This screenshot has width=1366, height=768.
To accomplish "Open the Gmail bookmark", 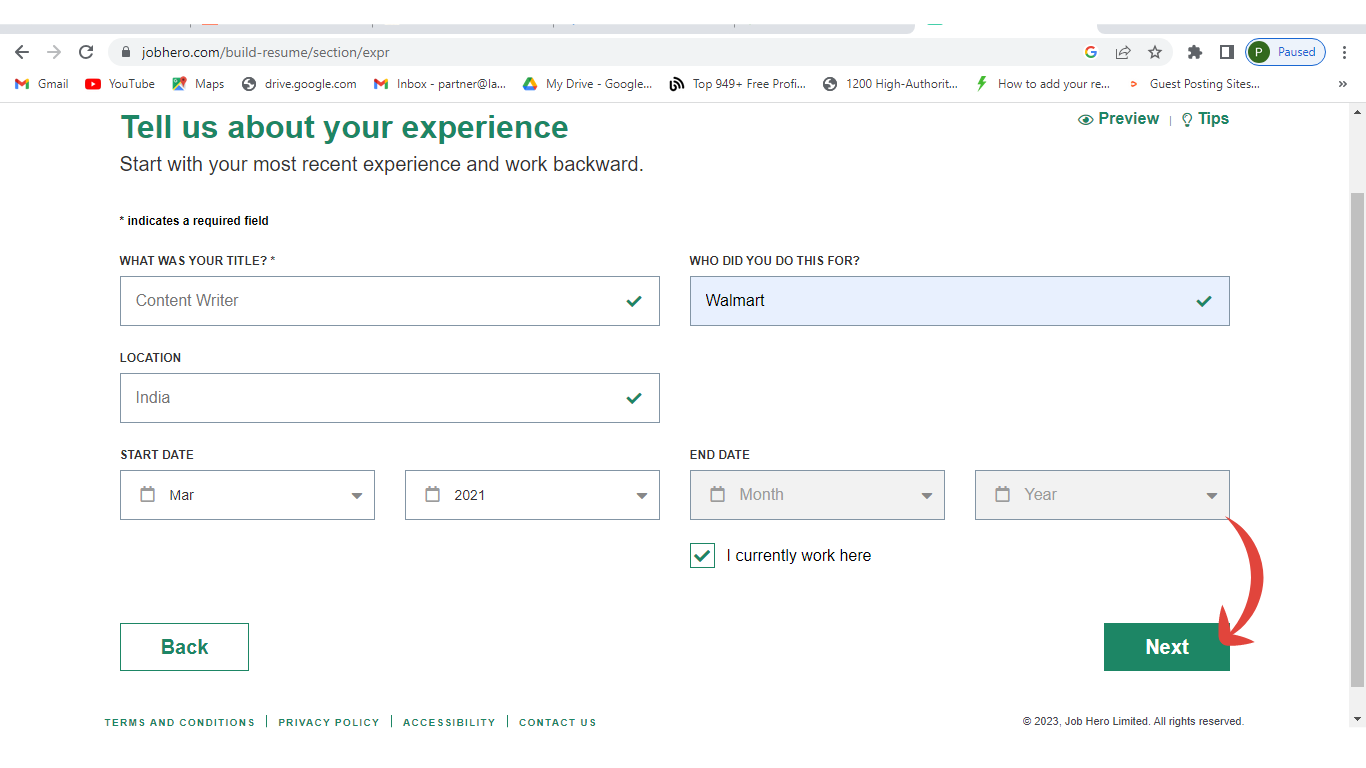I will pyautogui.click(x=42, y=84).
